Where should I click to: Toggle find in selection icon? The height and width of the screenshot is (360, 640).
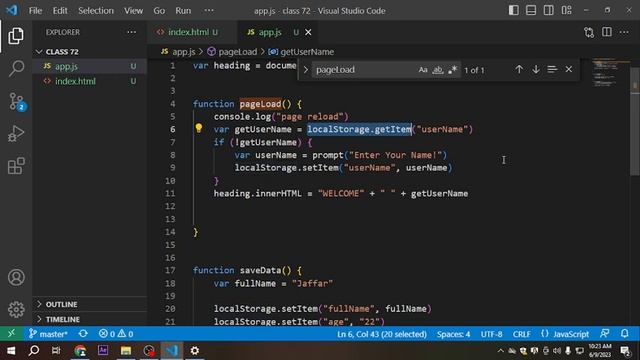(552, 69)
